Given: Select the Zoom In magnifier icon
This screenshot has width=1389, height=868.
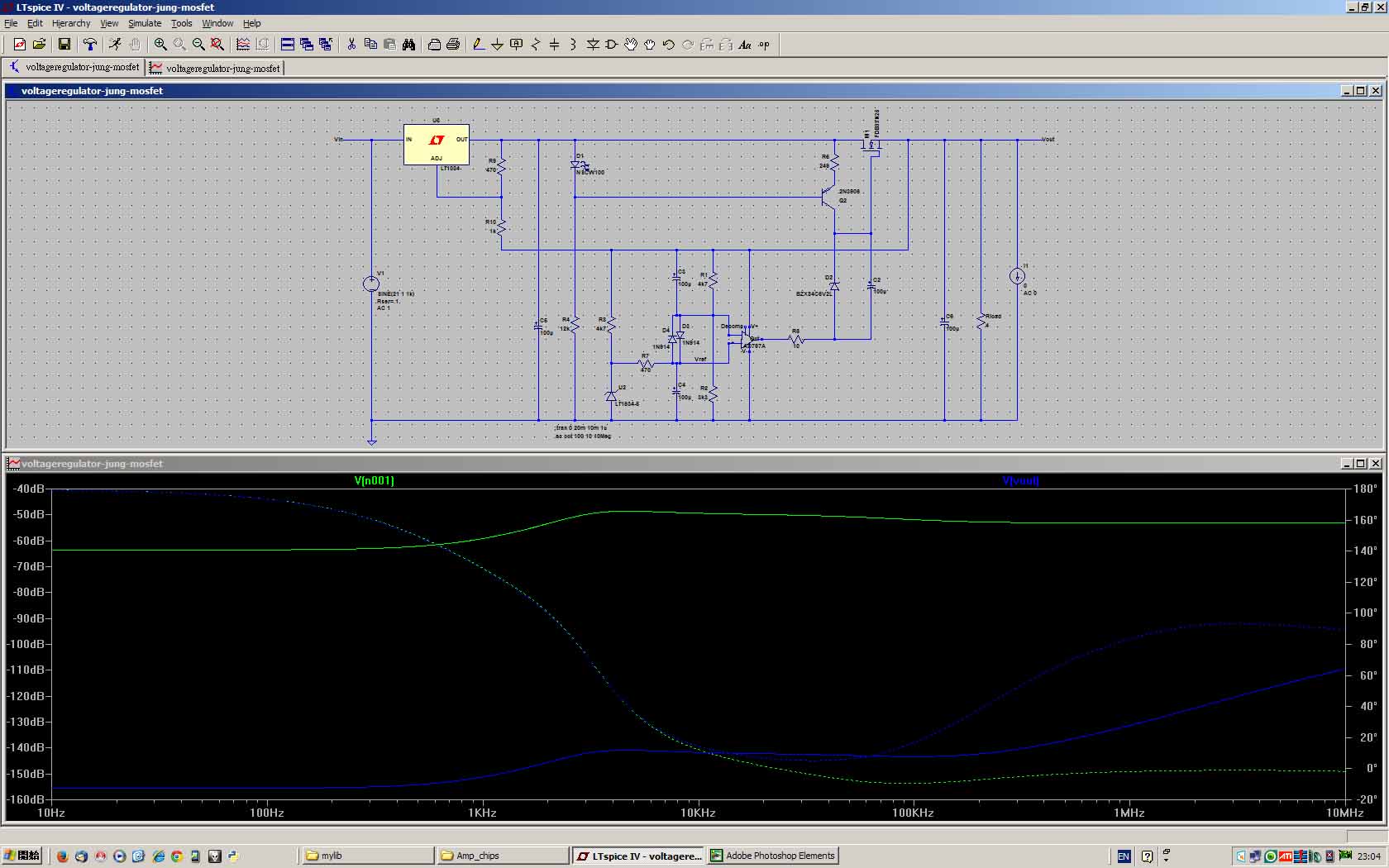Looking at the screenshot, I should [160, 45].
